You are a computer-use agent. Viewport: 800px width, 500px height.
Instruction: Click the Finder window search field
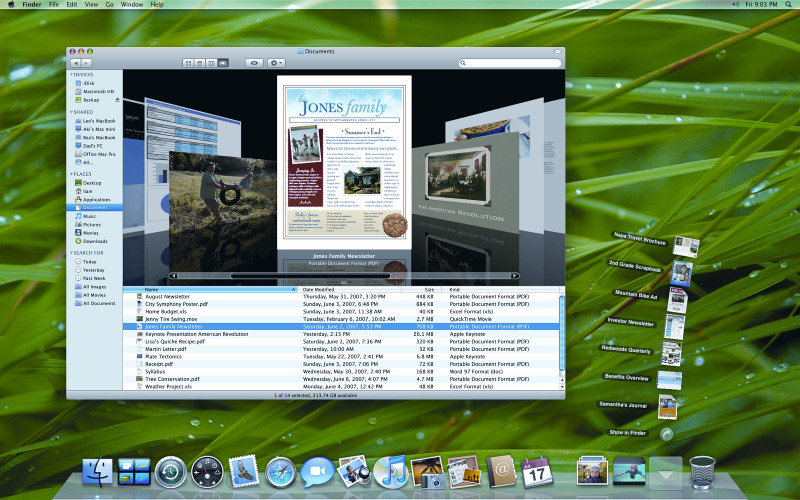pyautogui.click(x=510, y=63)
